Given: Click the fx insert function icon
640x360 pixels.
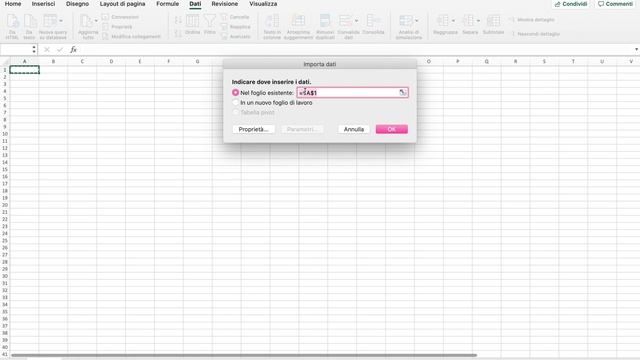Looking at the screenshot, I should click(73, 49).
